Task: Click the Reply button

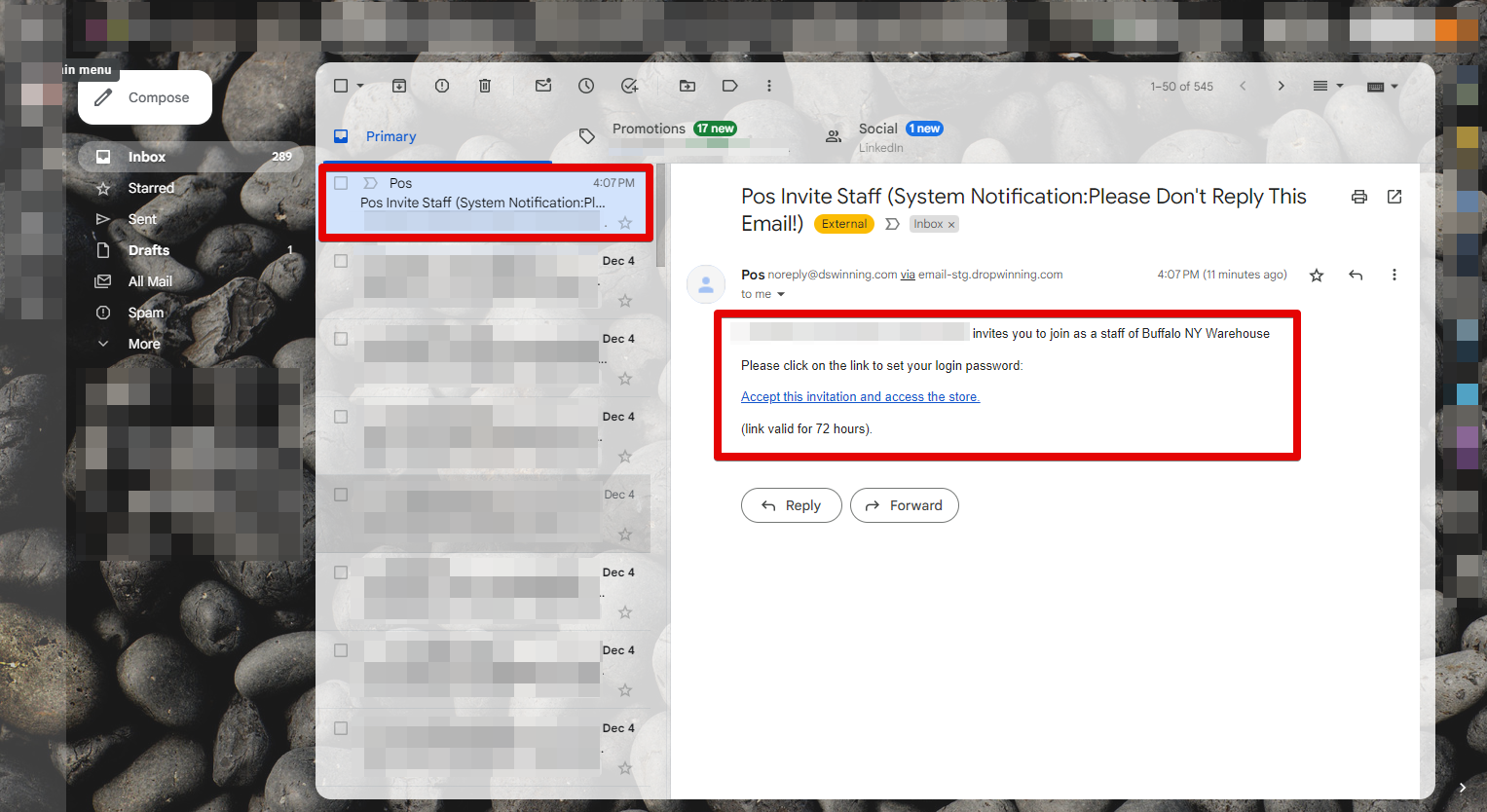Action: pos(791,505)
